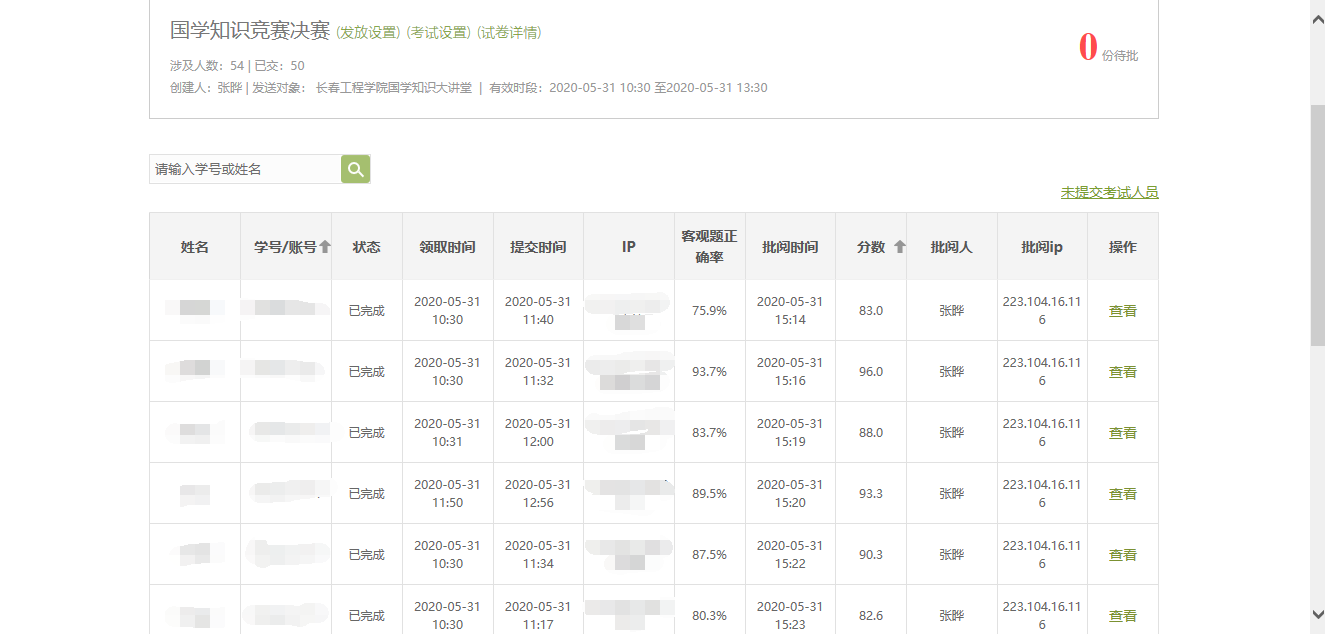View the record scored 82.6
This screenshot has width=1325, height=634.
(x=1122, y=616)
